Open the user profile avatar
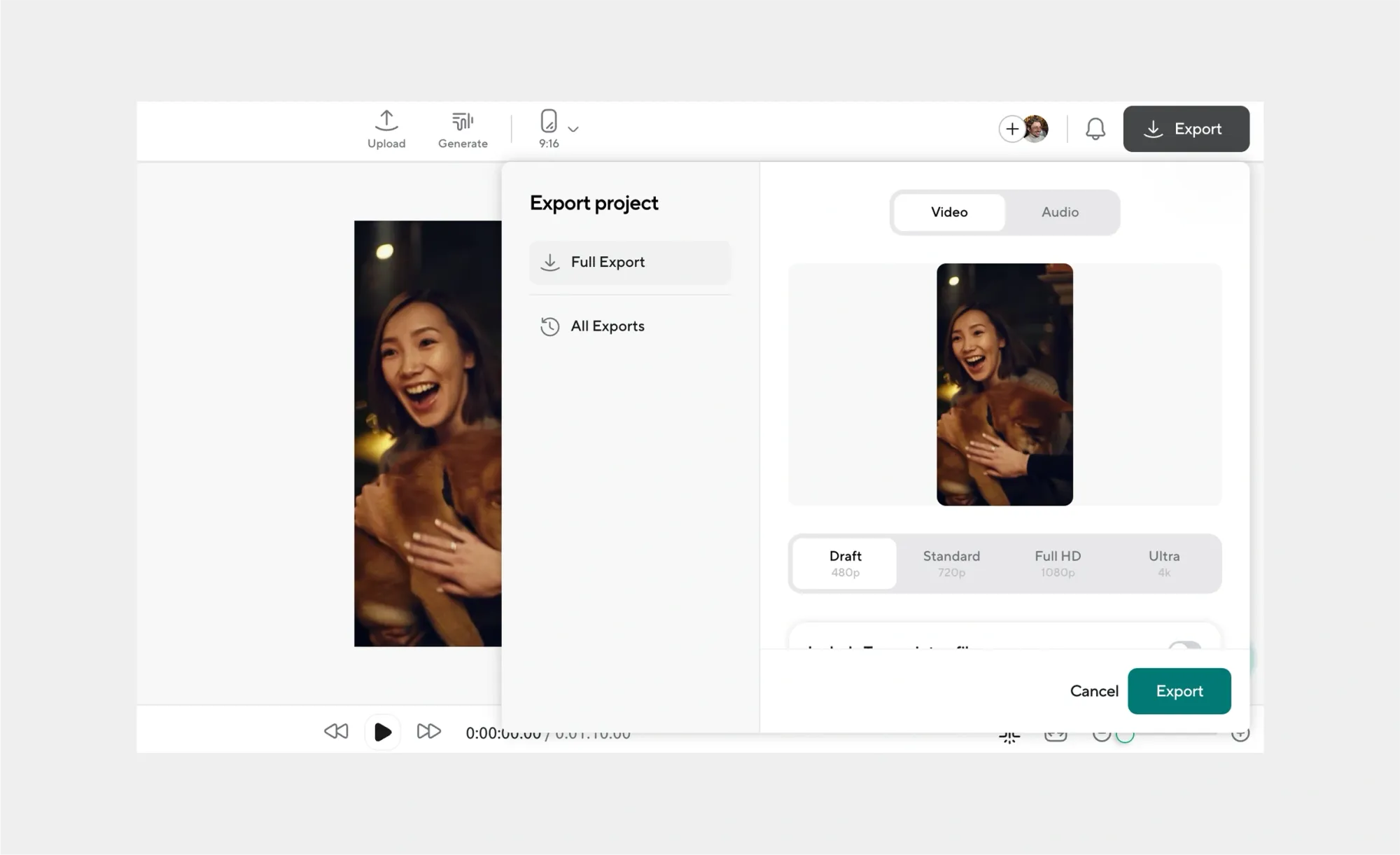The height and width of the screenshot is (855, 1400). pos(1037,129)
